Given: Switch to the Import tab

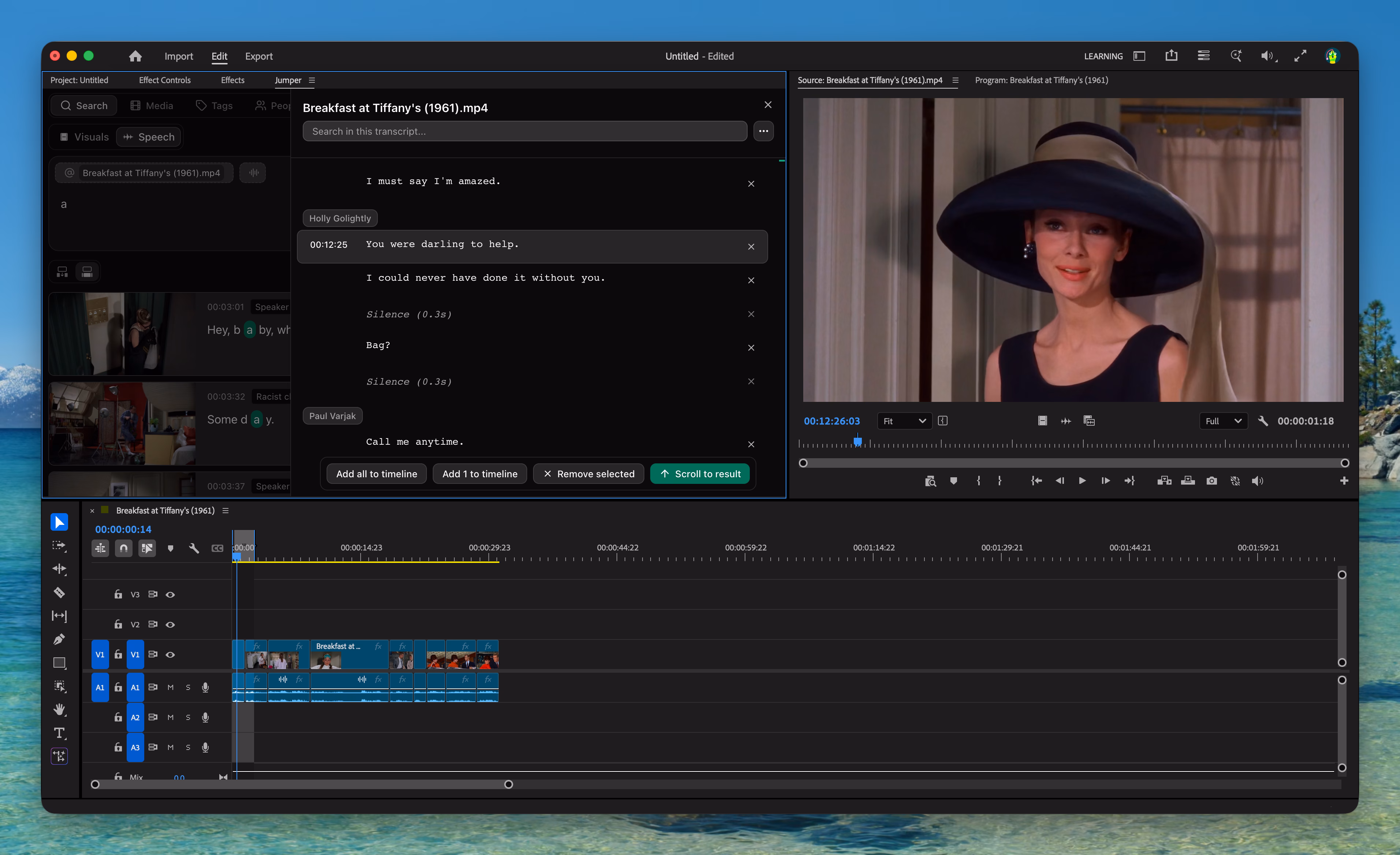Looking at the screenshot, I should click(178, 56).
